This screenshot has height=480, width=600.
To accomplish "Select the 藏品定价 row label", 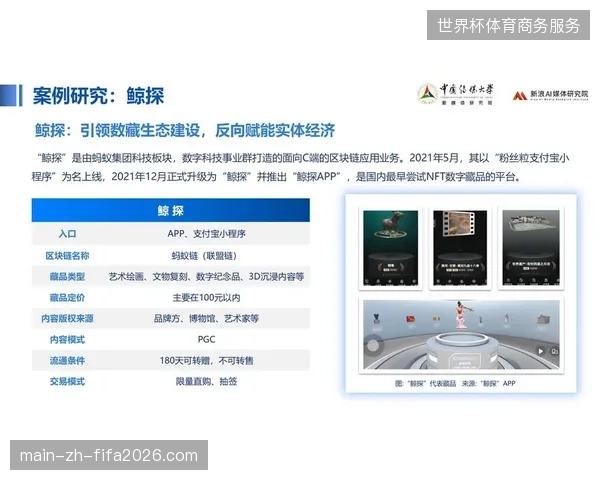I will click(67, 297).
